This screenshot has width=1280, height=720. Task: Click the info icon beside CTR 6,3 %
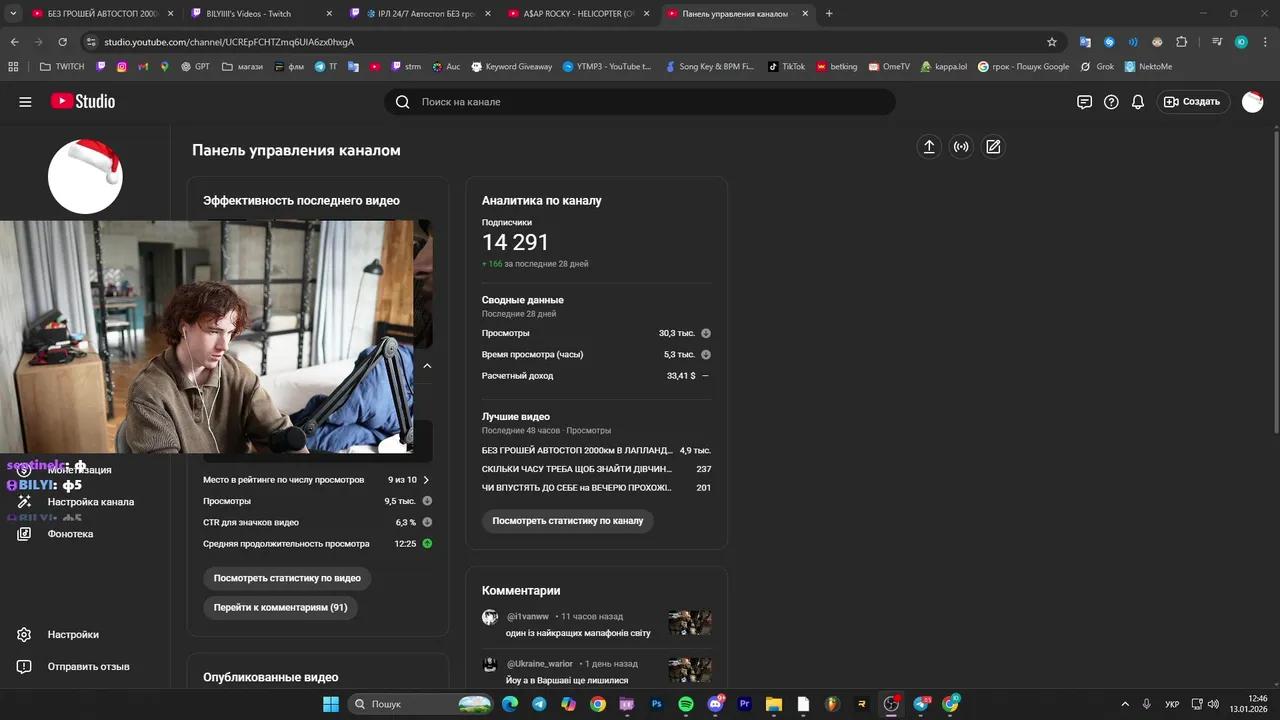(427, 522)
